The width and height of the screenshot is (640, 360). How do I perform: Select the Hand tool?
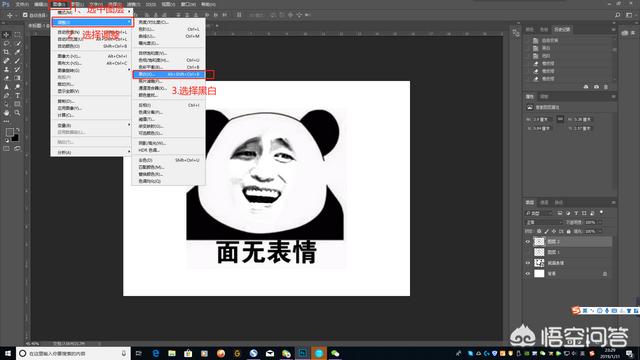[x=6, y=113]
